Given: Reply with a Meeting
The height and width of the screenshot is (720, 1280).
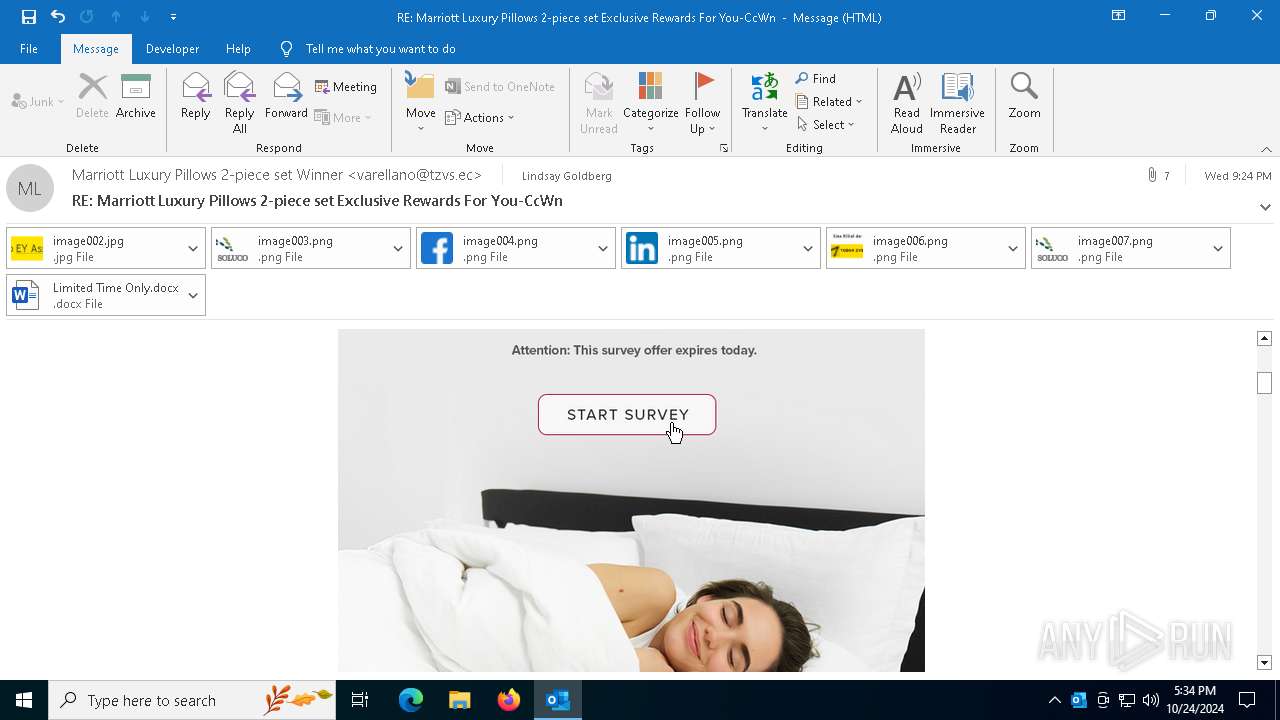Looking at the screenshot, I should pos(346,87).
